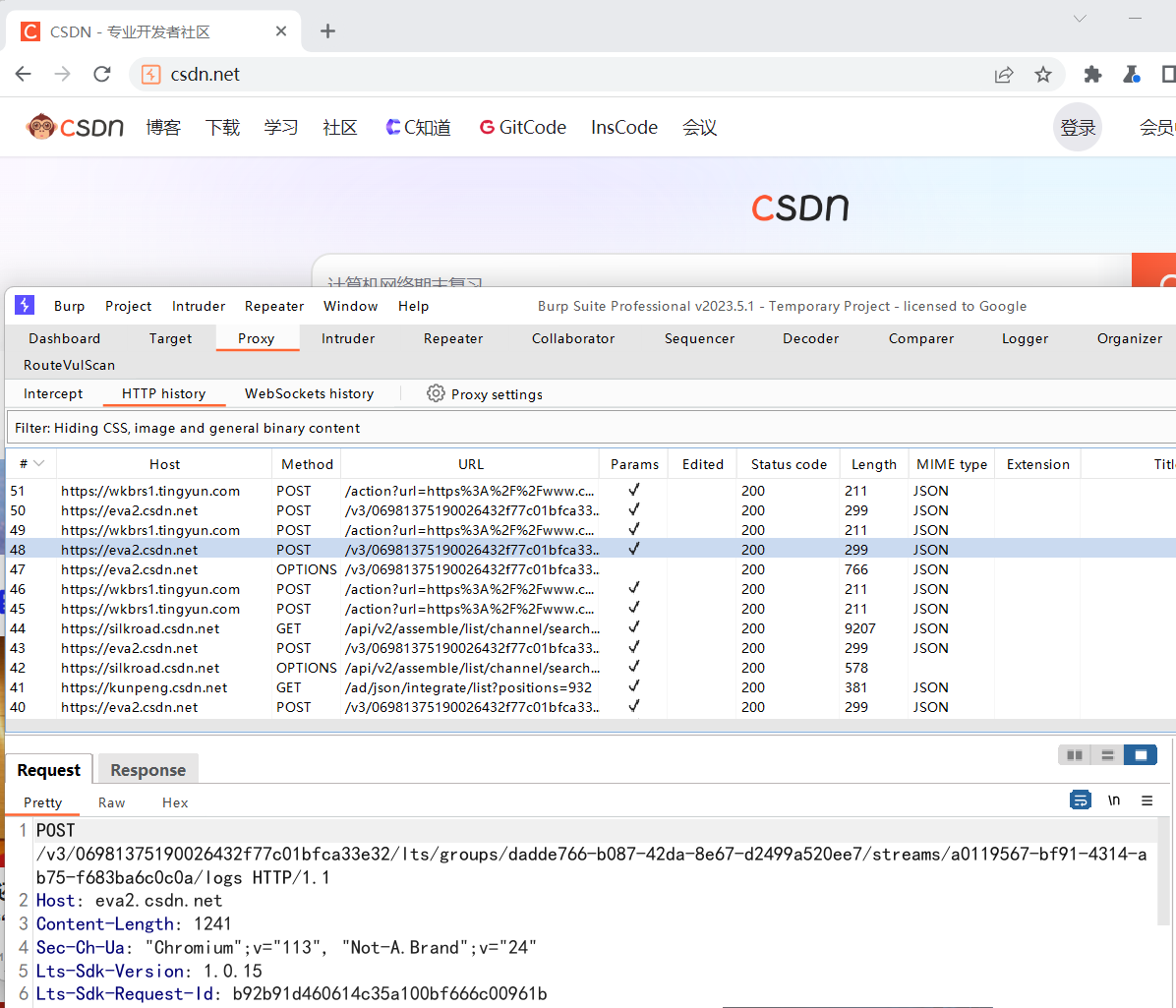Select the Pretty view tab
This screenshot has height=1008, width=1176.
click(x=42, y=802)
